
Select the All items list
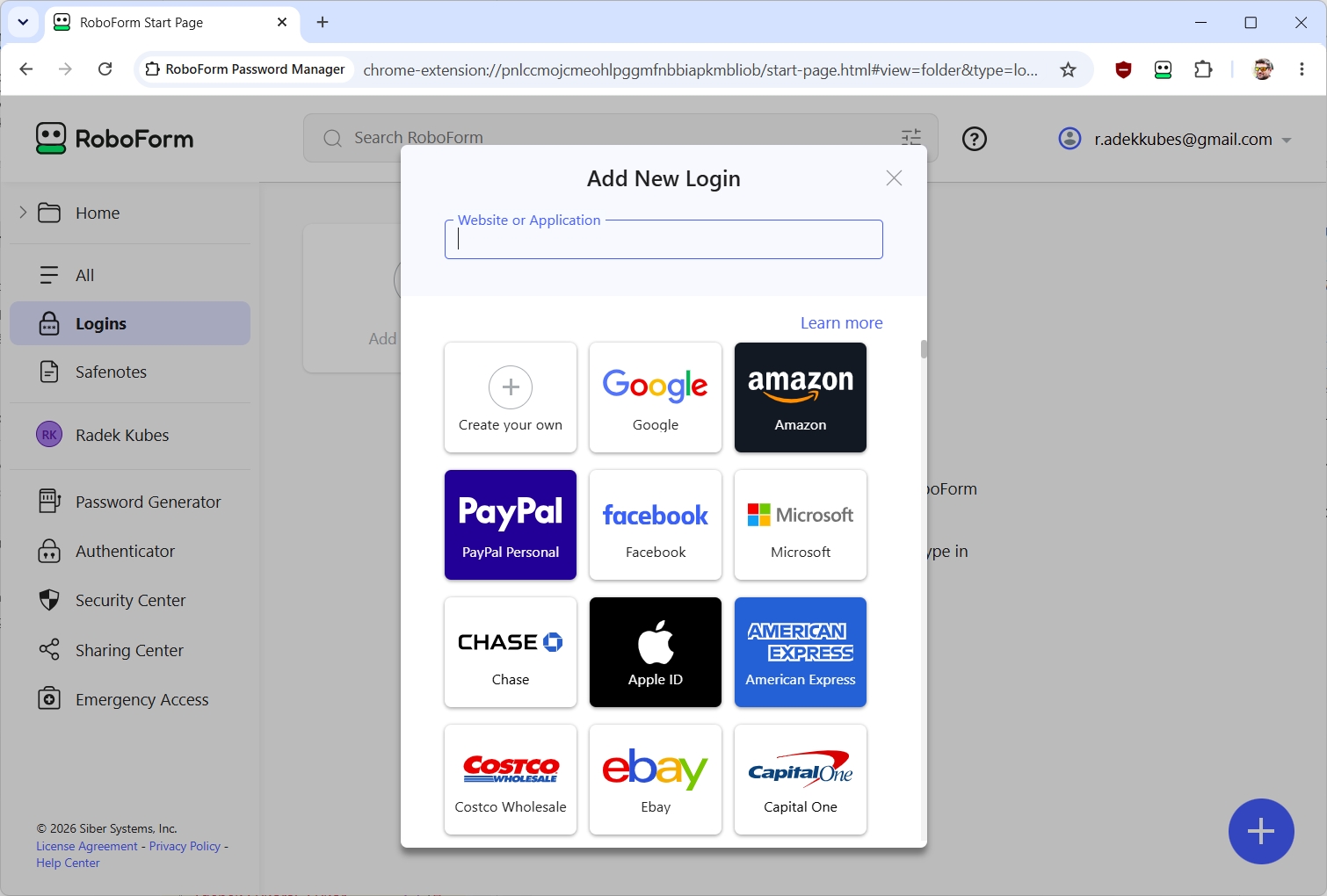130,275
